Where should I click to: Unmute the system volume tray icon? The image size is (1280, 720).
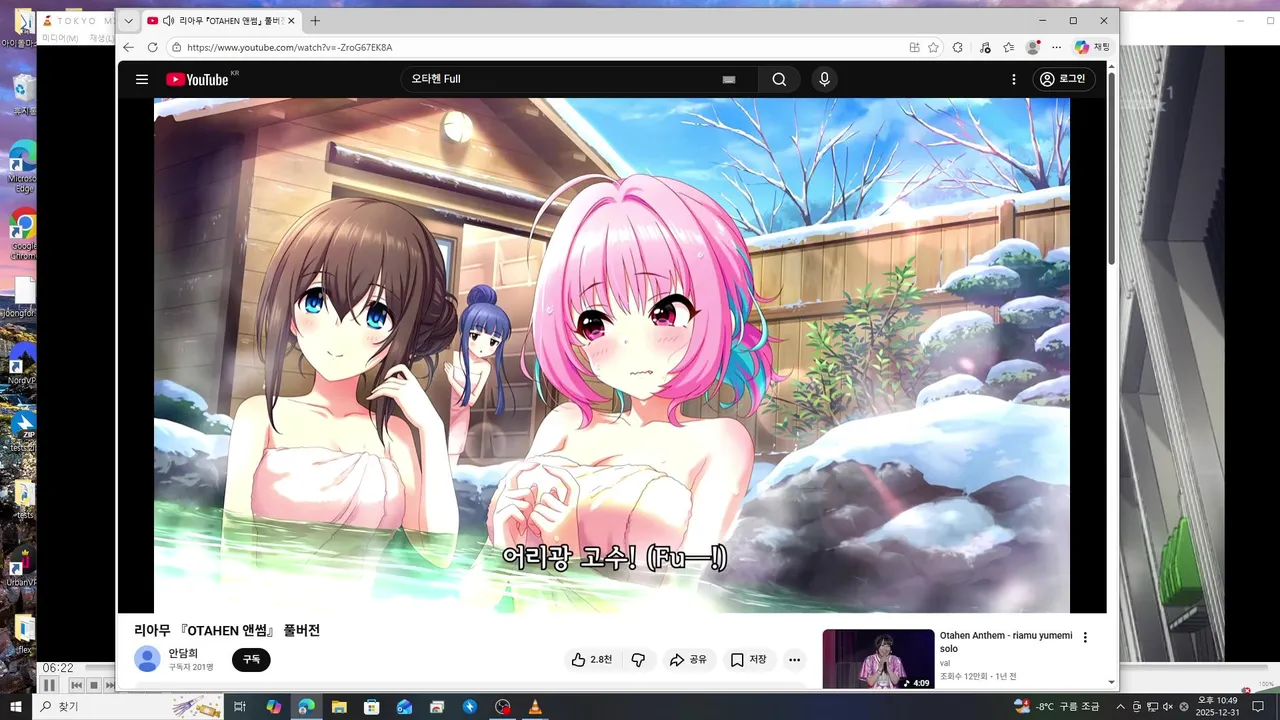click(1168, 706)
